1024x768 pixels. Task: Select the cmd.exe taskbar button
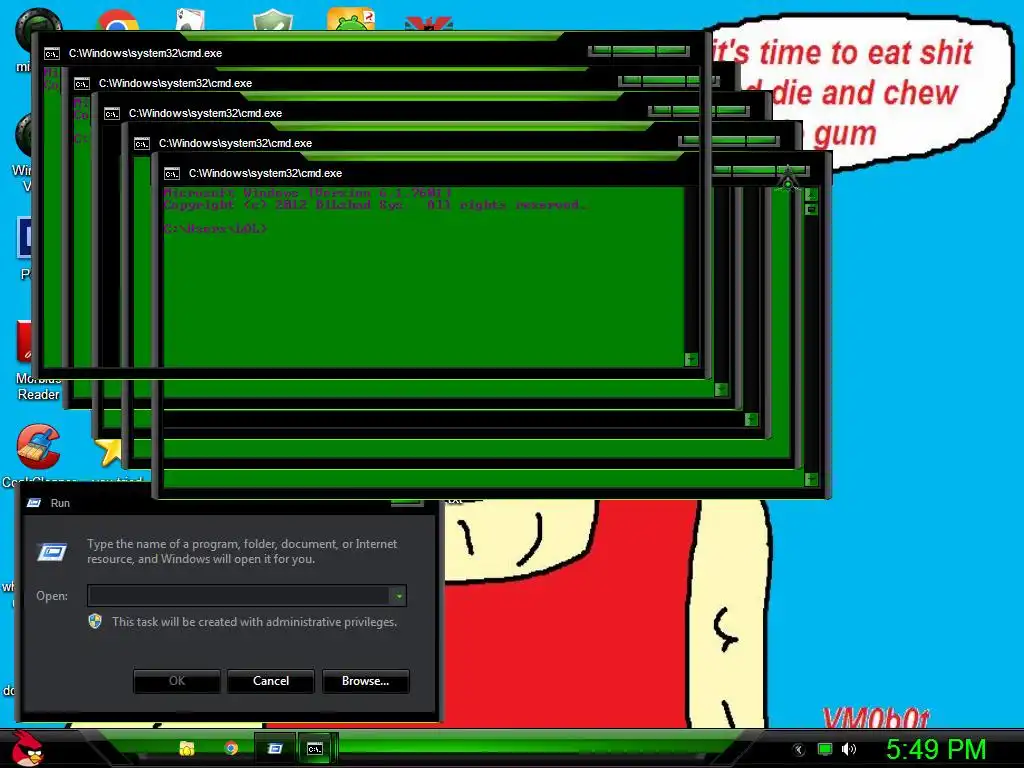(x=316, y=748)
